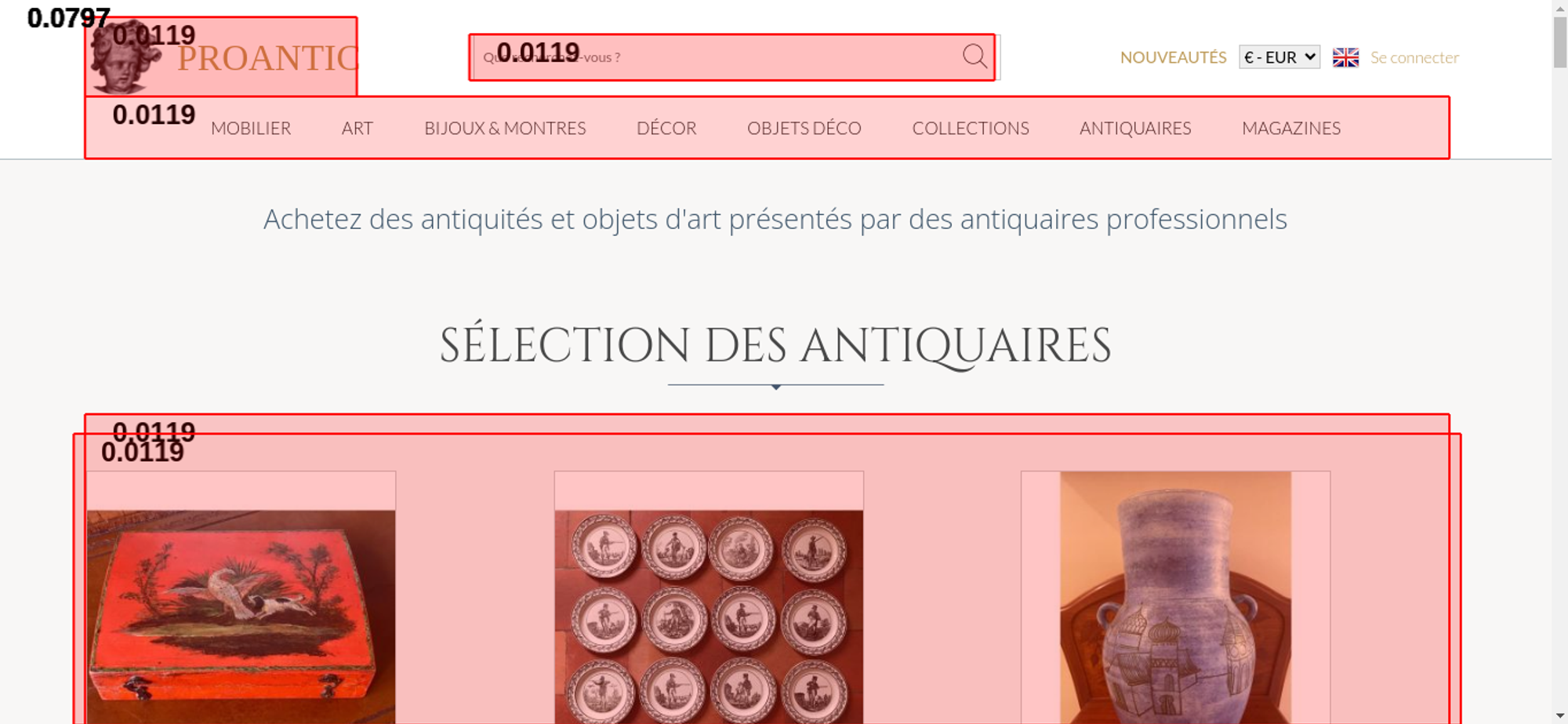View the red lacquered box thumbnail

[241, 617]
